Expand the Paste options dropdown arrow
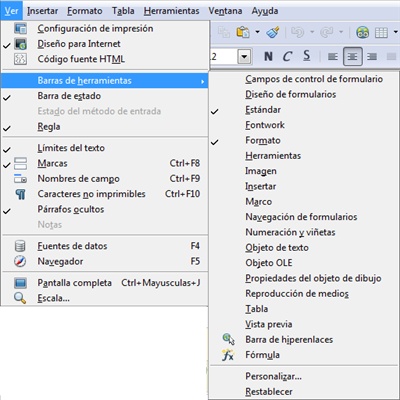The width and height of the screenshot is (400, 400). click(x=257, y=32)
